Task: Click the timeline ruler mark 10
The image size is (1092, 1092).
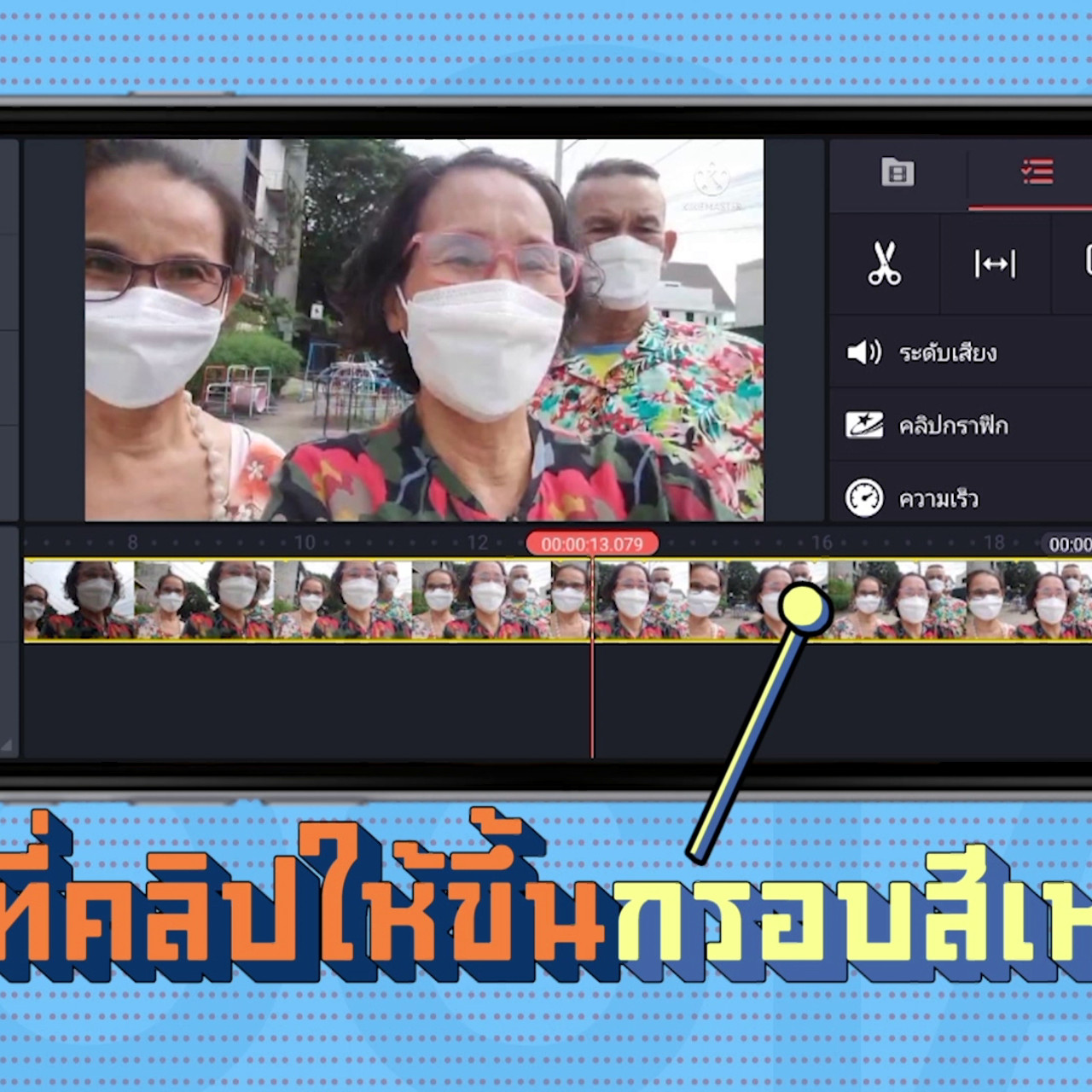Action: click(305, 543)
